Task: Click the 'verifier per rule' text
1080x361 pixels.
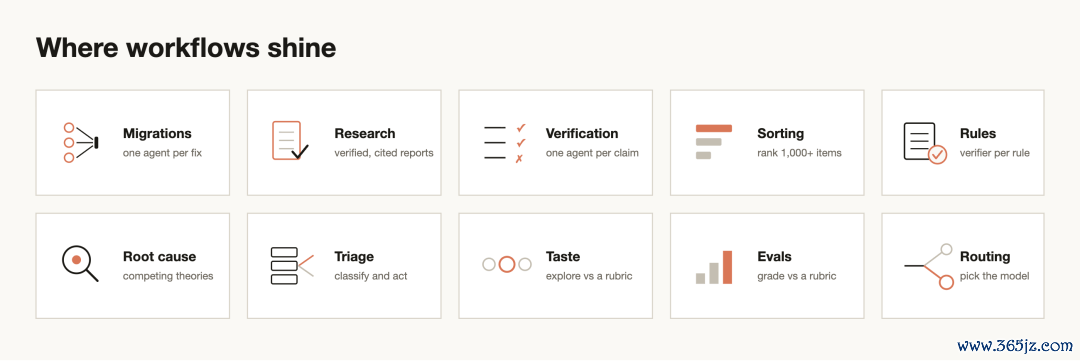Action: (x=995, y=153)
